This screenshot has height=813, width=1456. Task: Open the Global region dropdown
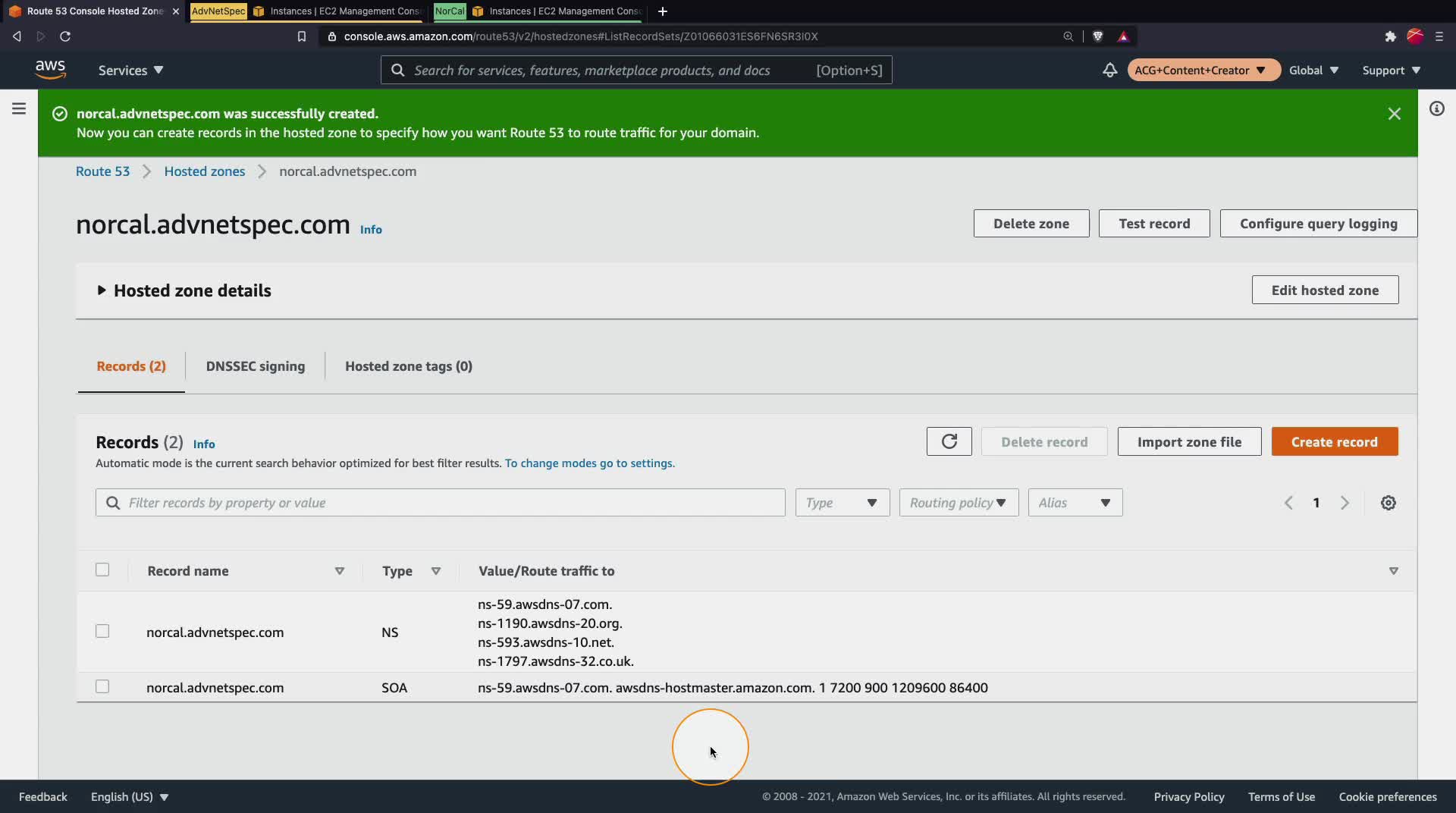[1313, 70]
